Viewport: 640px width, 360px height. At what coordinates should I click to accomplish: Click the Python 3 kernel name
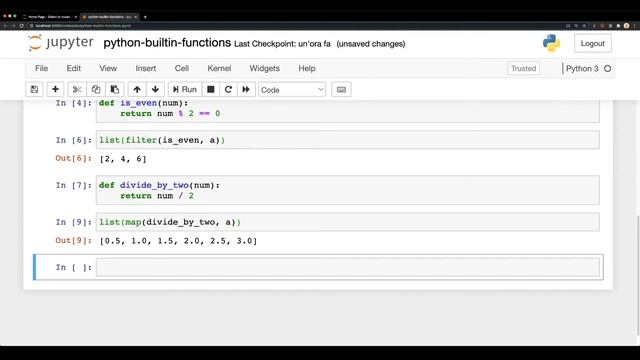point(582,69)
